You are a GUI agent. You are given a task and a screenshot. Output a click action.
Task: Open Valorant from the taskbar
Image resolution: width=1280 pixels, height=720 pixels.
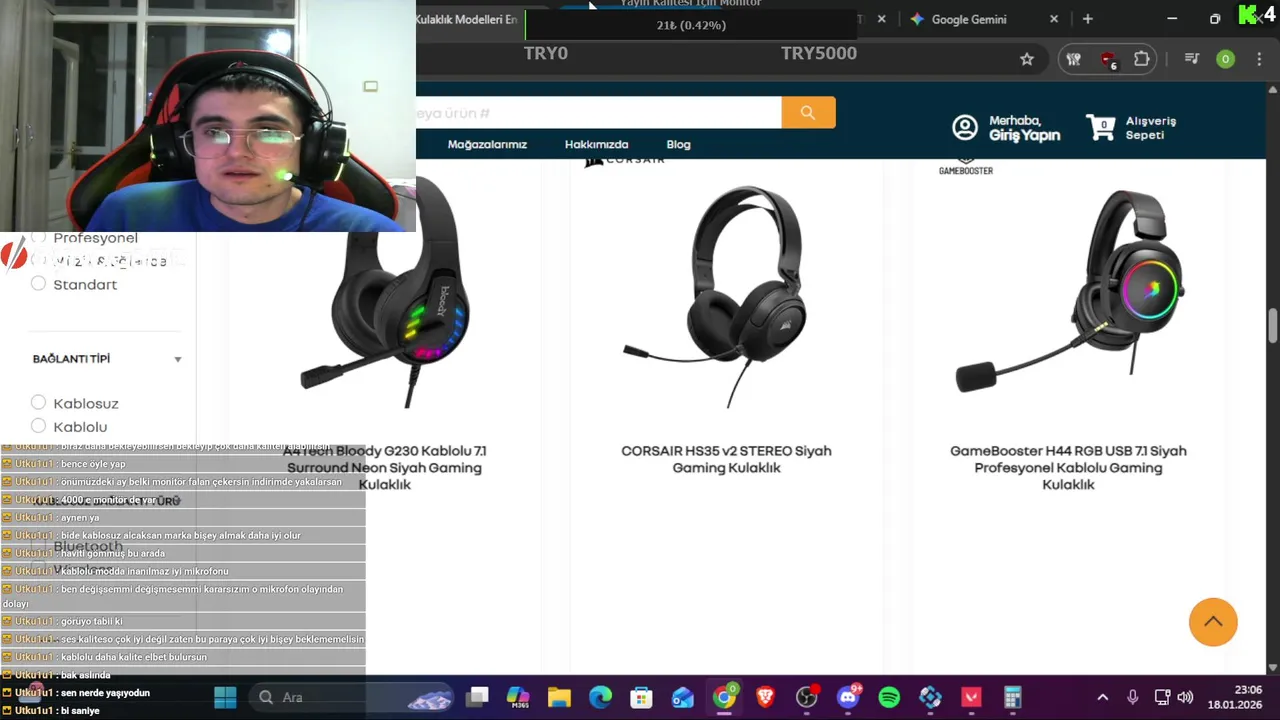tap(971, 697)
